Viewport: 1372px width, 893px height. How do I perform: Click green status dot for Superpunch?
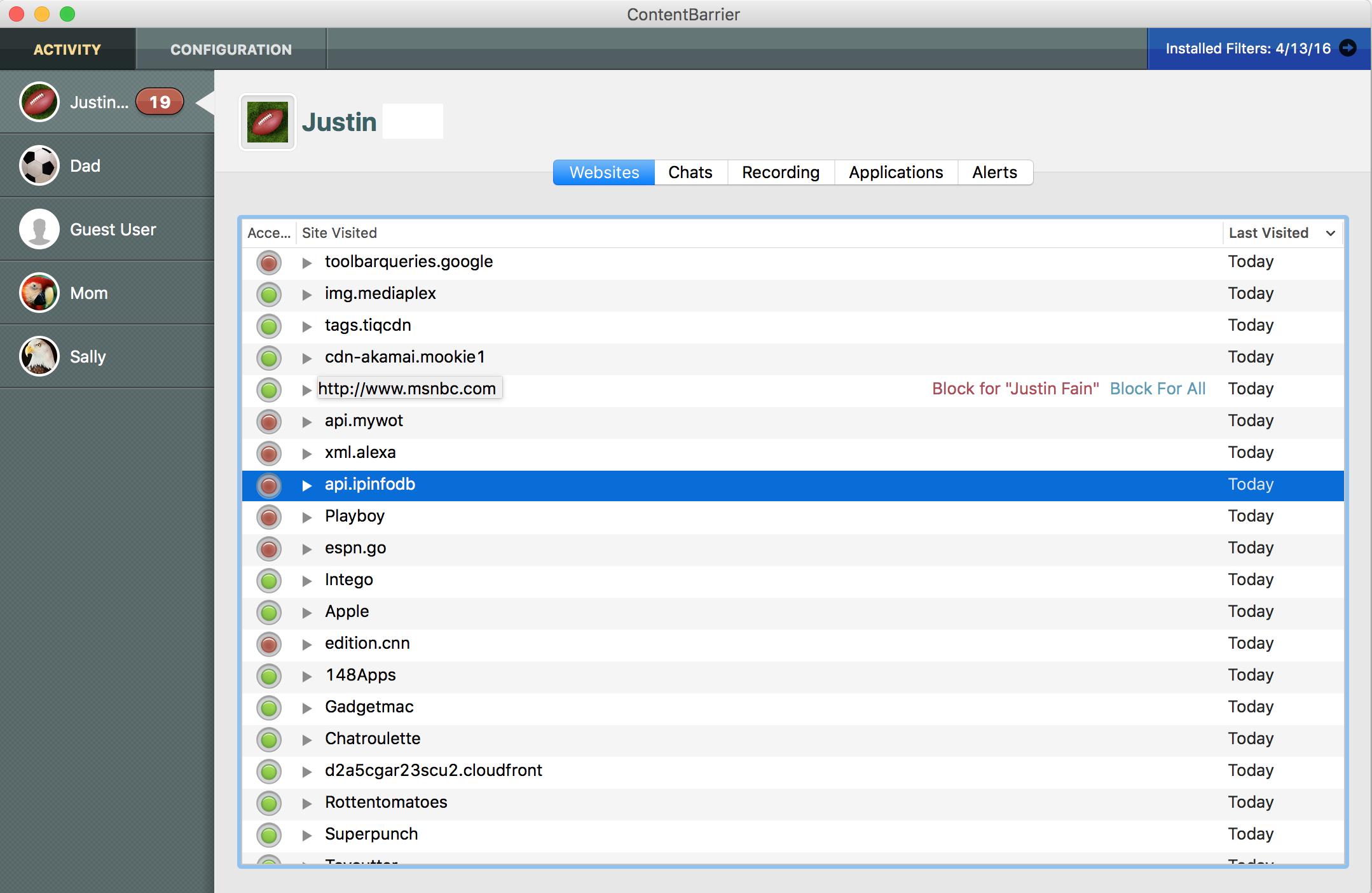pyautogui.click(x=269, y=834)
